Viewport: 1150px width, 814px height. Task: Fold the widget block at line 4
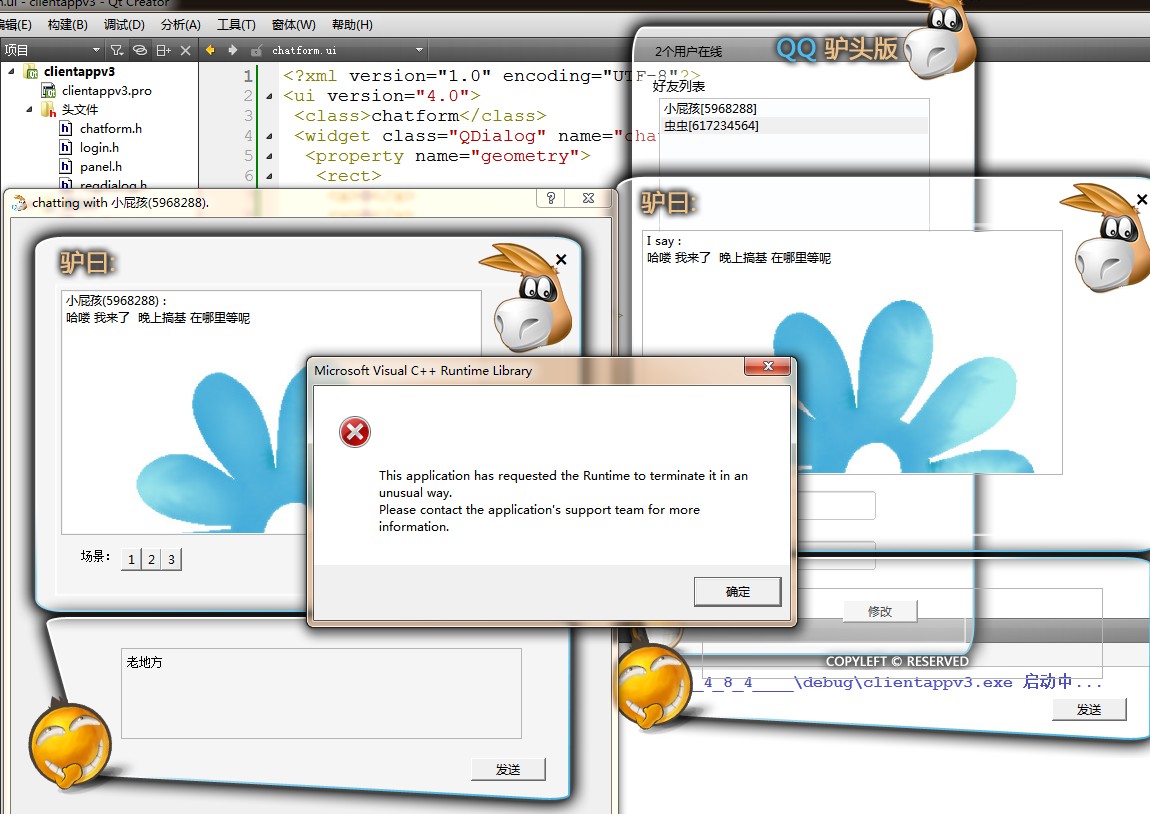269,136
